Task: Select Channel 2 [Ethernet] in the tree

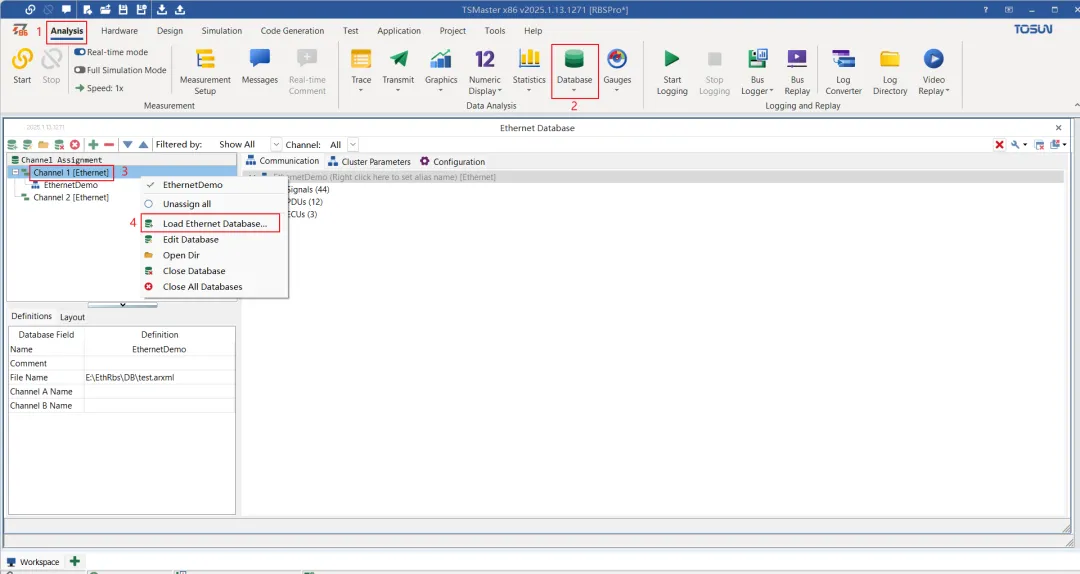Action: click(71, 197)
